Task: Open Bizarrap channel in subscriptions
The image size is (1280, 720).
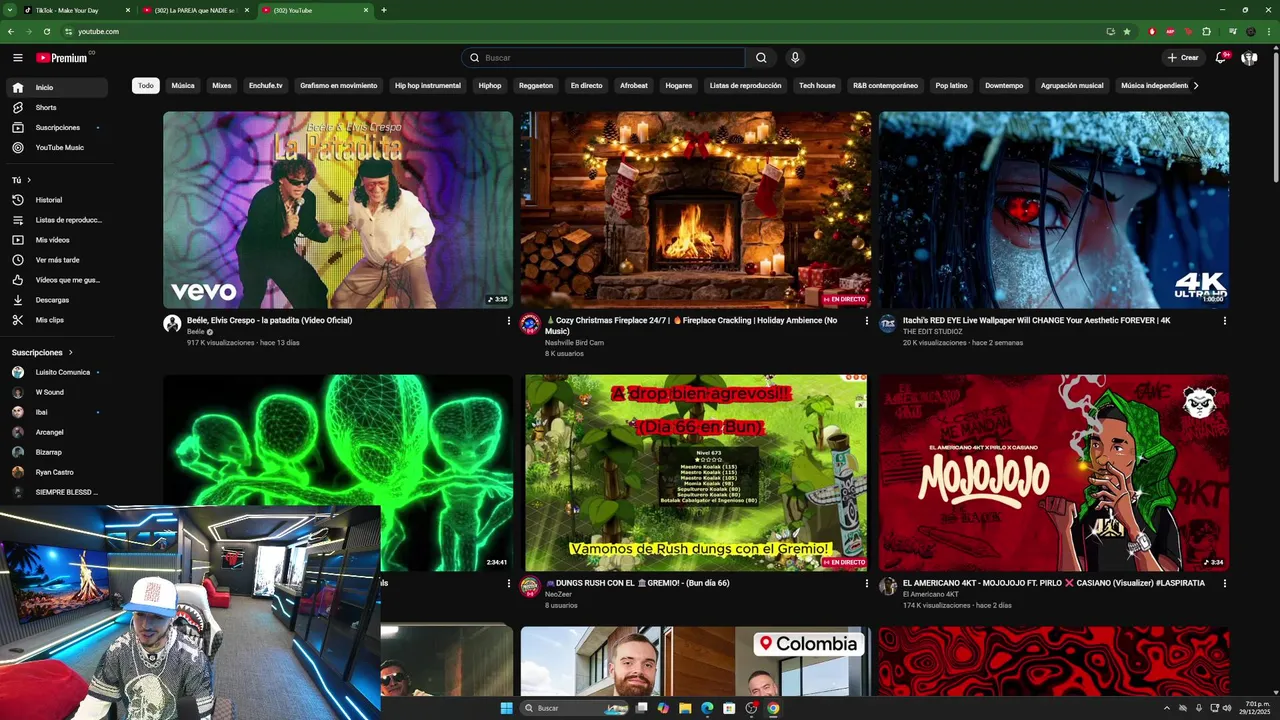Action: tap(55, 452)
